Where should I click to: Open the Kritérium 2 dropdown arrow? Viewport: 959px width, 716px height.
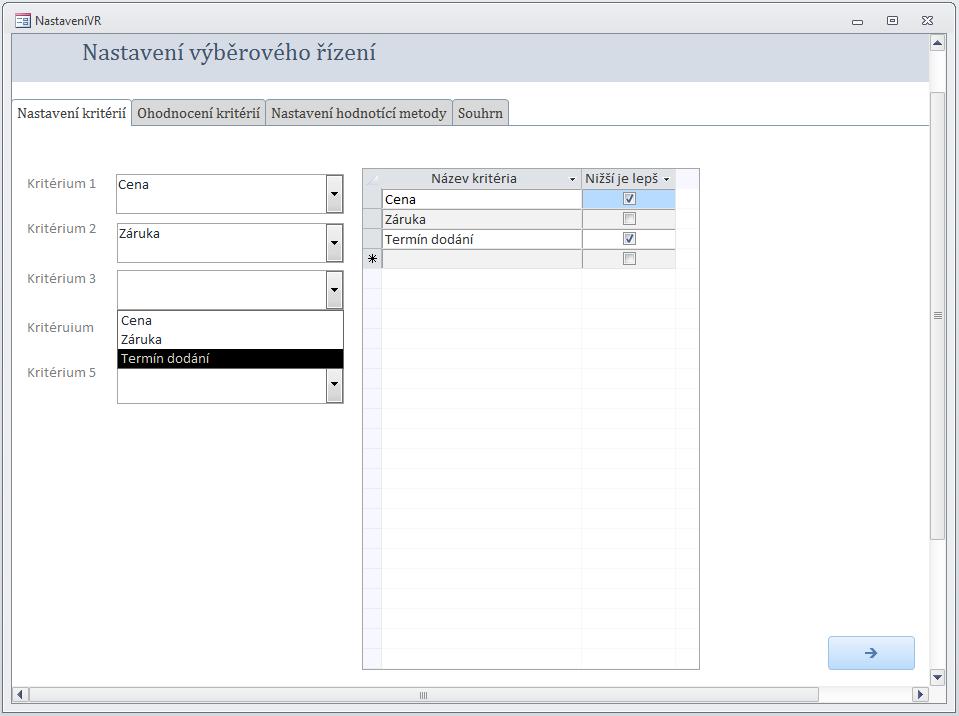tap(334, 243)
